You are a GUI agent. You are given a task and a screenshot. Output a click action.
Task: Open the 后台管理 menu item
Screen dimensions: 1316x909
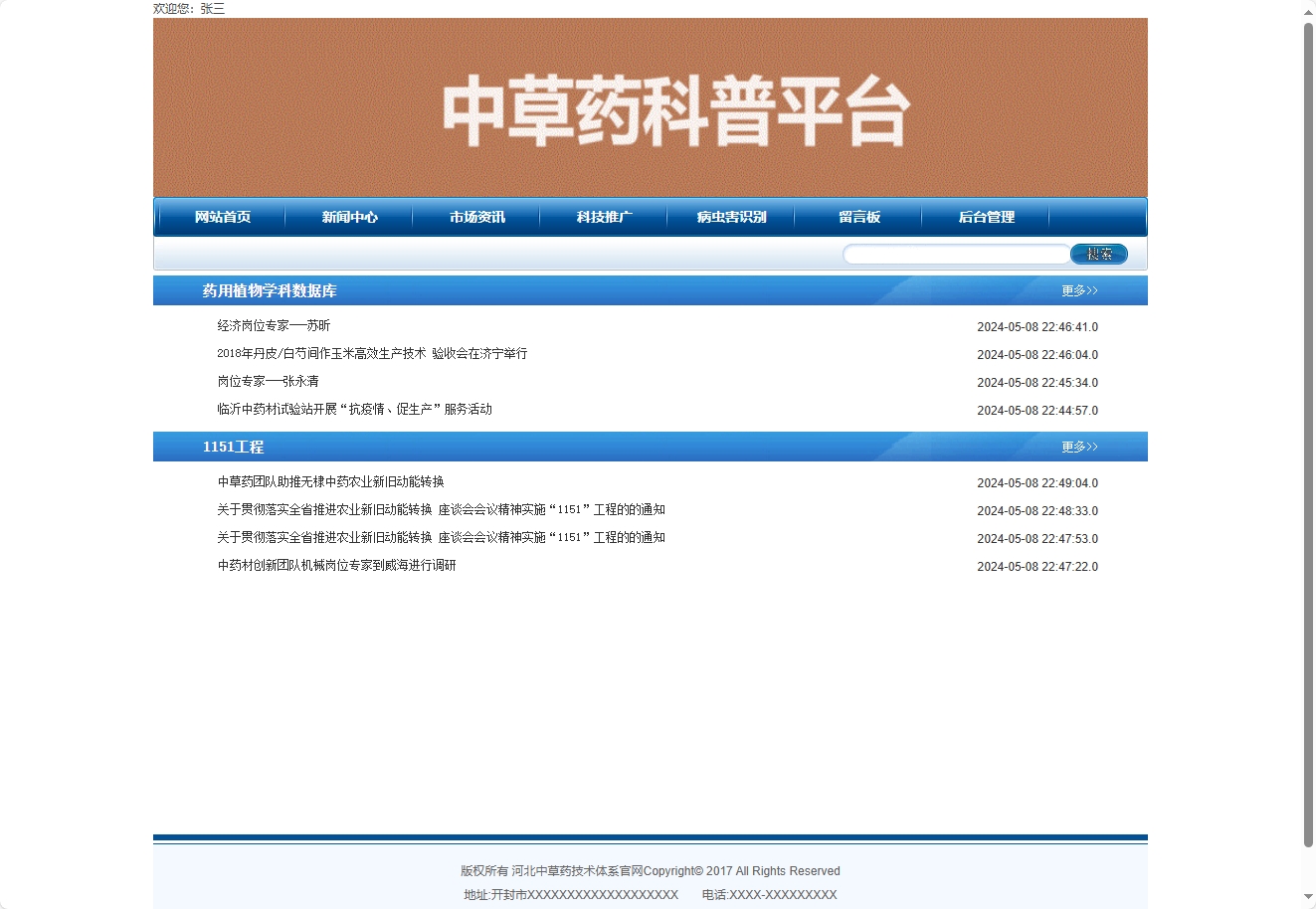986,217
